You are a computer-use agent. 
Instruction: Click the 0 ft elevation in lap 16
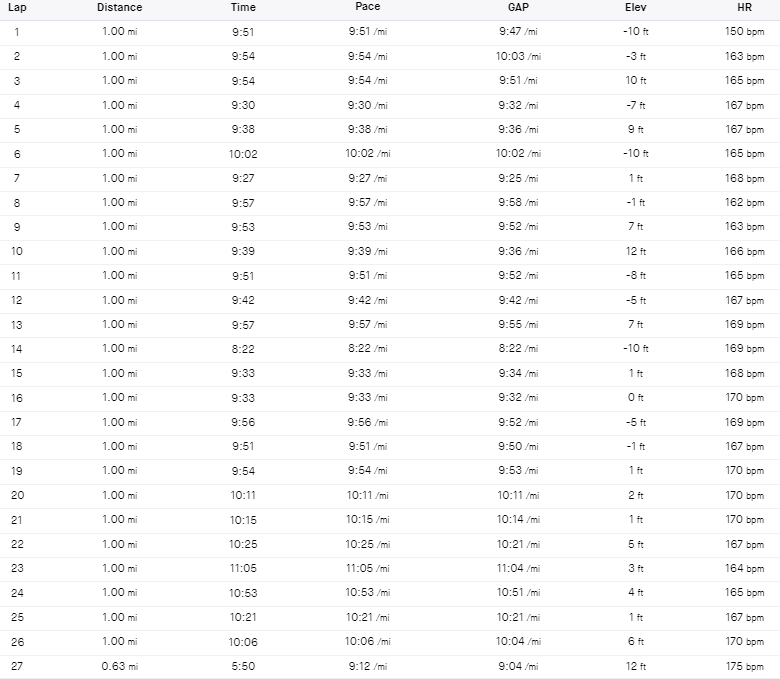[x=635, y=397]
